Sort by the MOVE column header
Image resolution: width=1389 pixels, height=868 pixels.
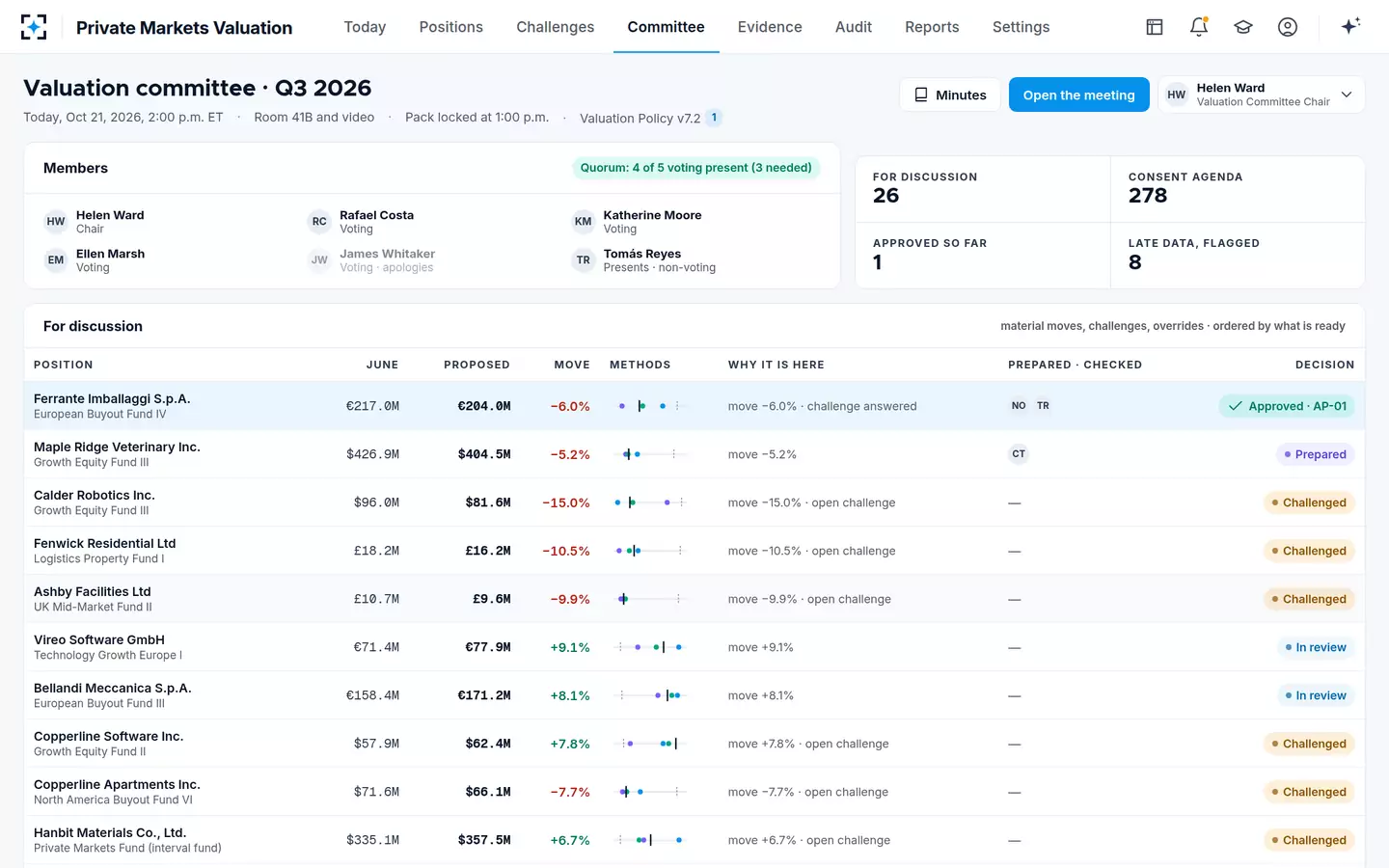pyautogui.click(x=572, y=365)
